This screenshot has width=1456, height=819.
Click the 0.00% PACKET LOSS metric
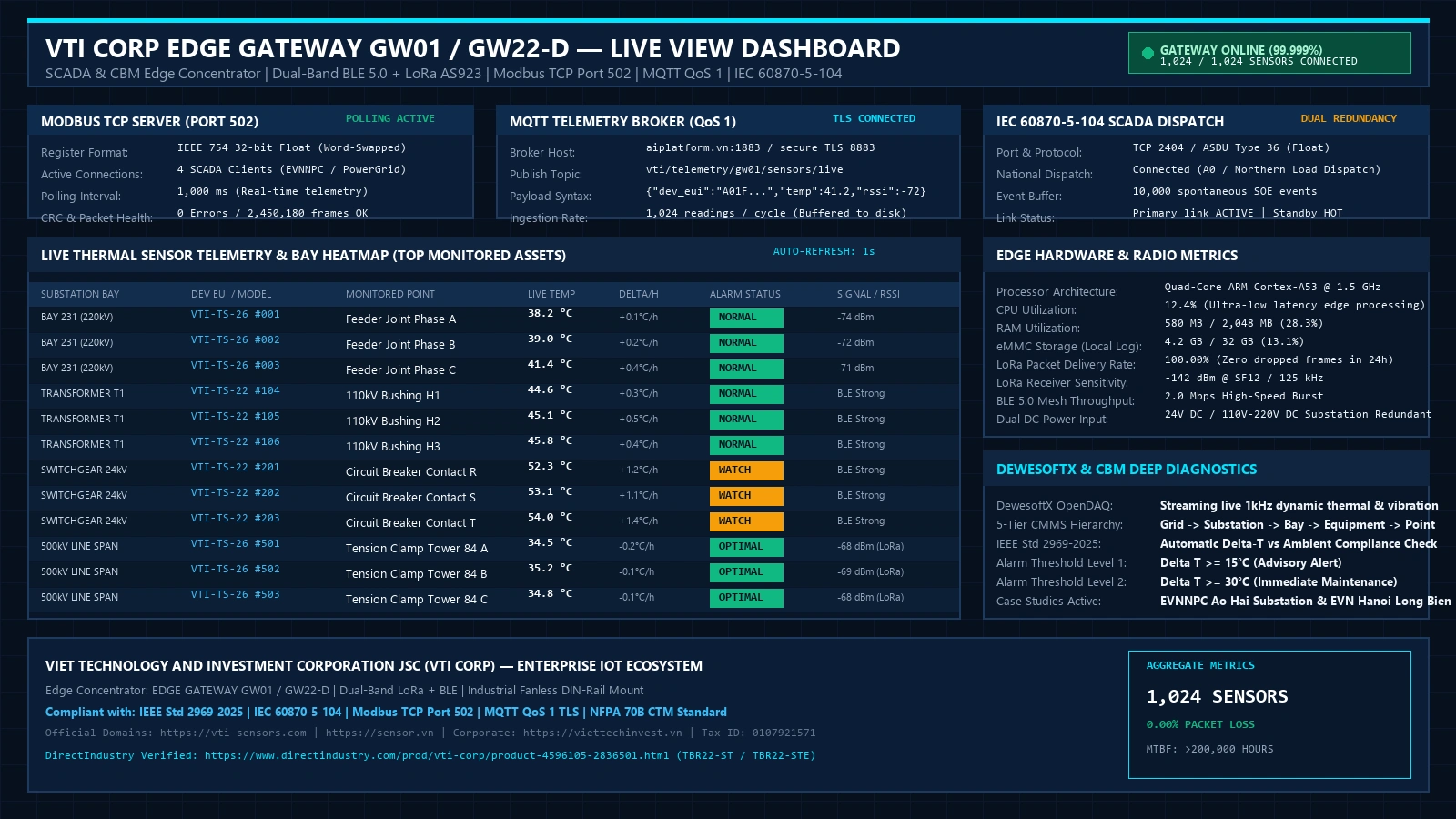[x=1200, y=724]
